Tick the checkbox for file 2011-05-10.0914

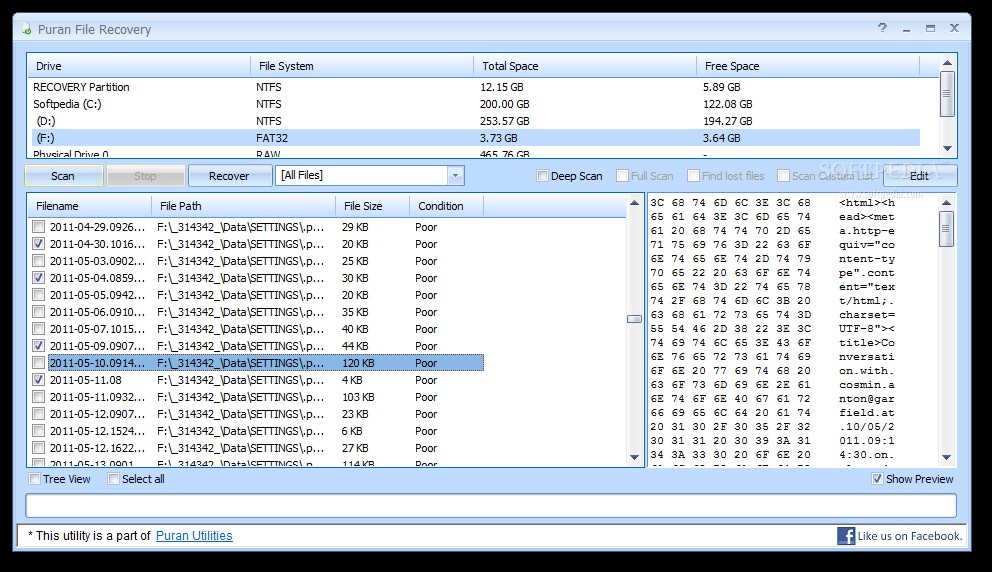(x=39, y=363)
